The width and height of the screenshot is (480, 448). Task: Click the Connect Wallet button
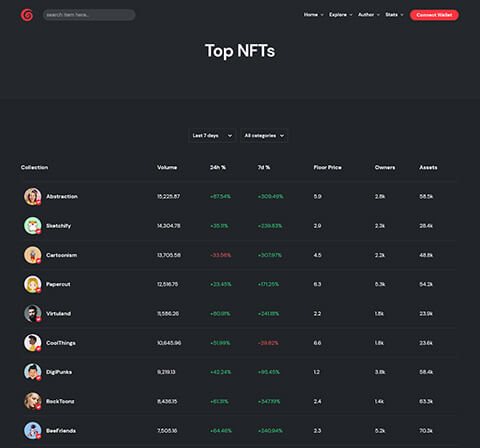click(434, 15)
